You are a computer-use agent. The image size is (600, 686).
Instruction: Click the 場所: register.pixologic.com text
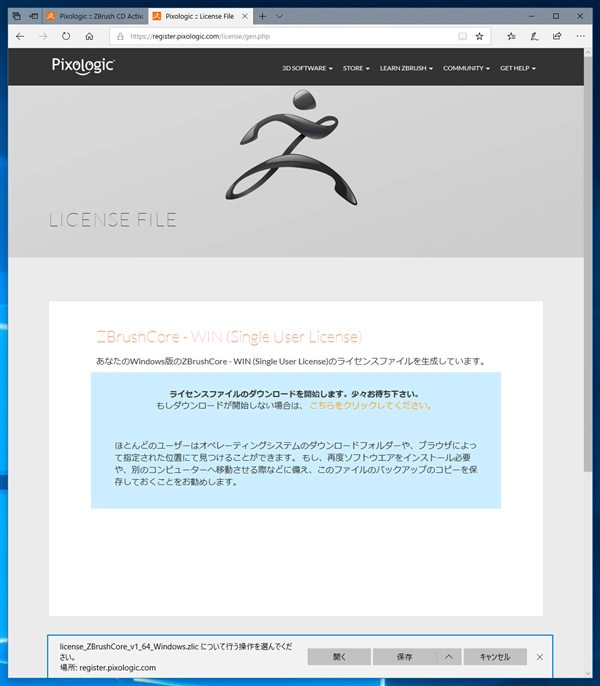(108, 668)
